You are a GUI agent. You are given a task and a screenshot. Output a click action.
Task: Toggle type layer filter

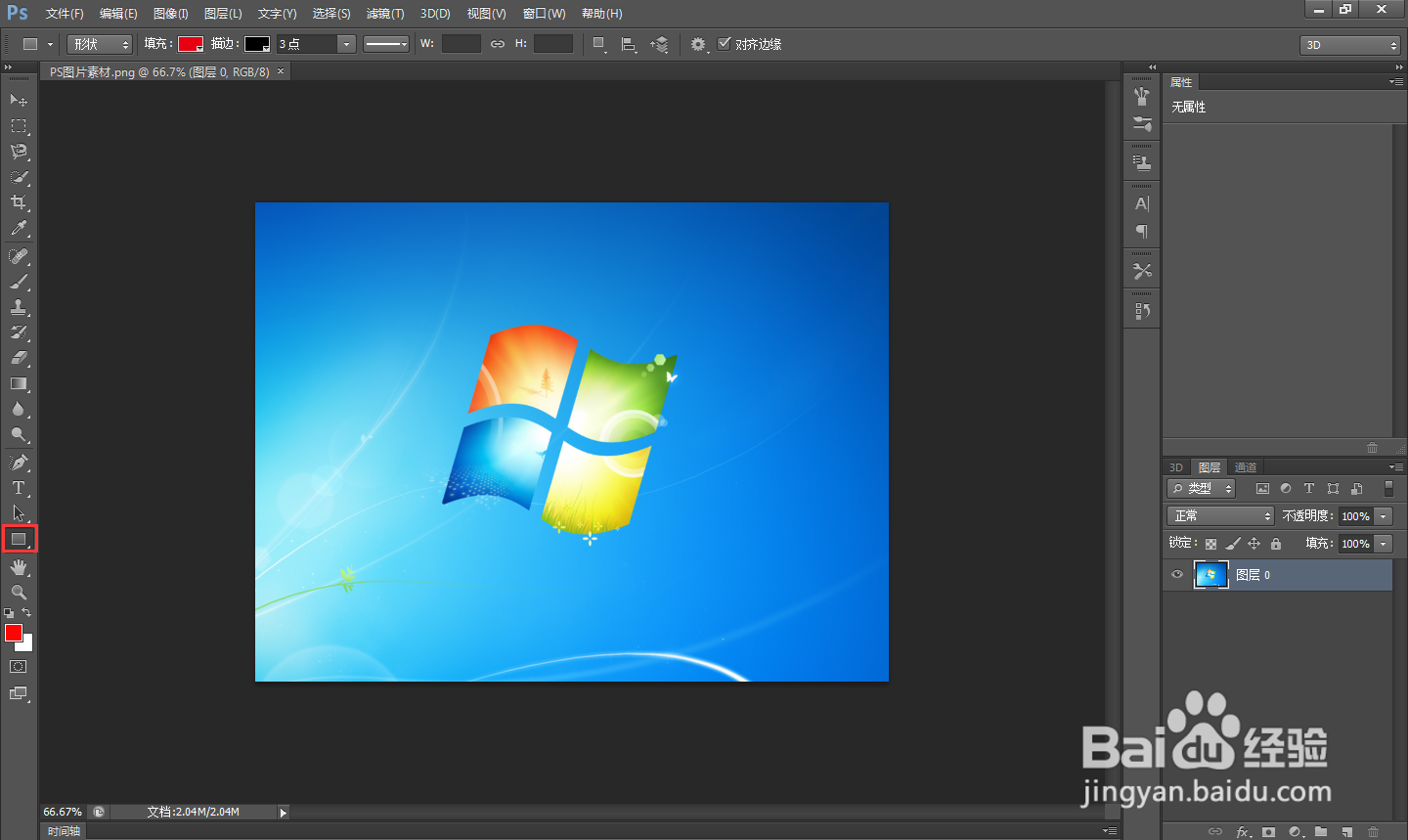click(1309, 489)
